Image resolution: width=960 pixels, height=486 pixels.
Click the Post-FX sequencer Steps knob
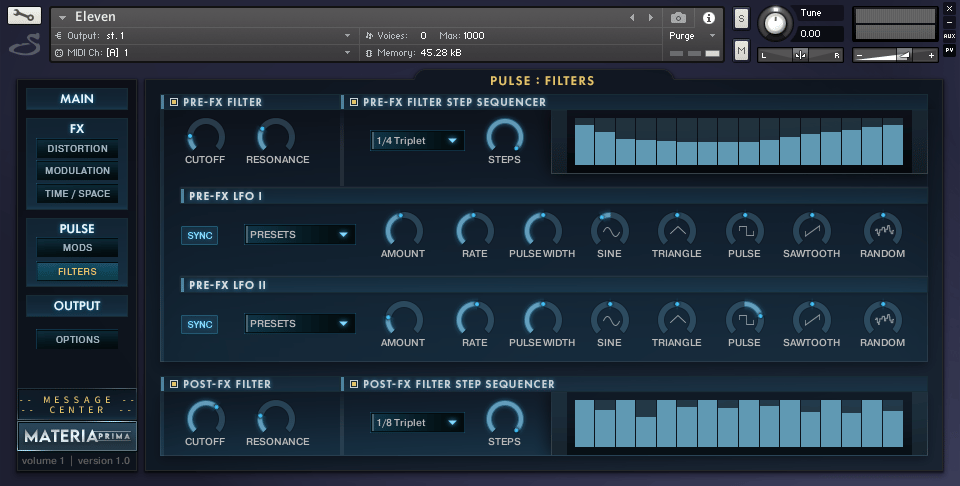pos(504,419)
